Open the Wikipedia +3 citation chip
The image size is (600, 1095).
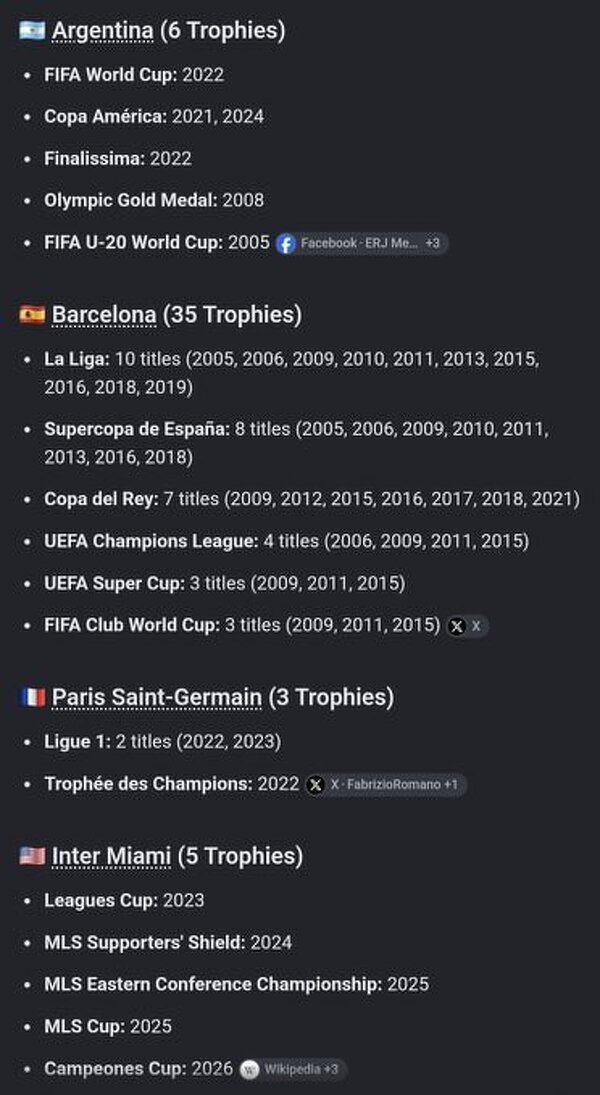pyautogui.click(x=293, y=1069)
